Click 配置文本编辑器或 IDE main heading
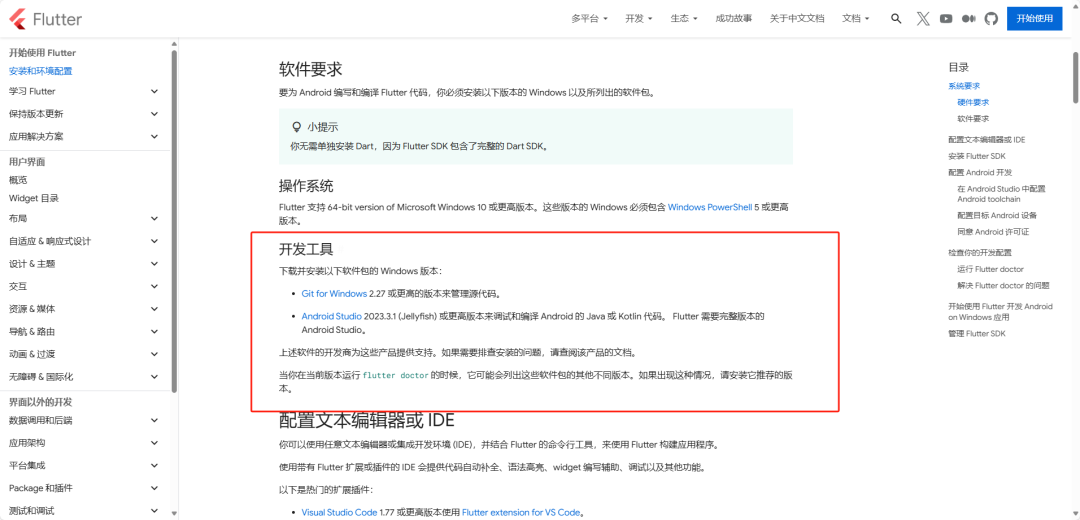The height and width of the screenshot is (520, 1080). pos(366,419)
